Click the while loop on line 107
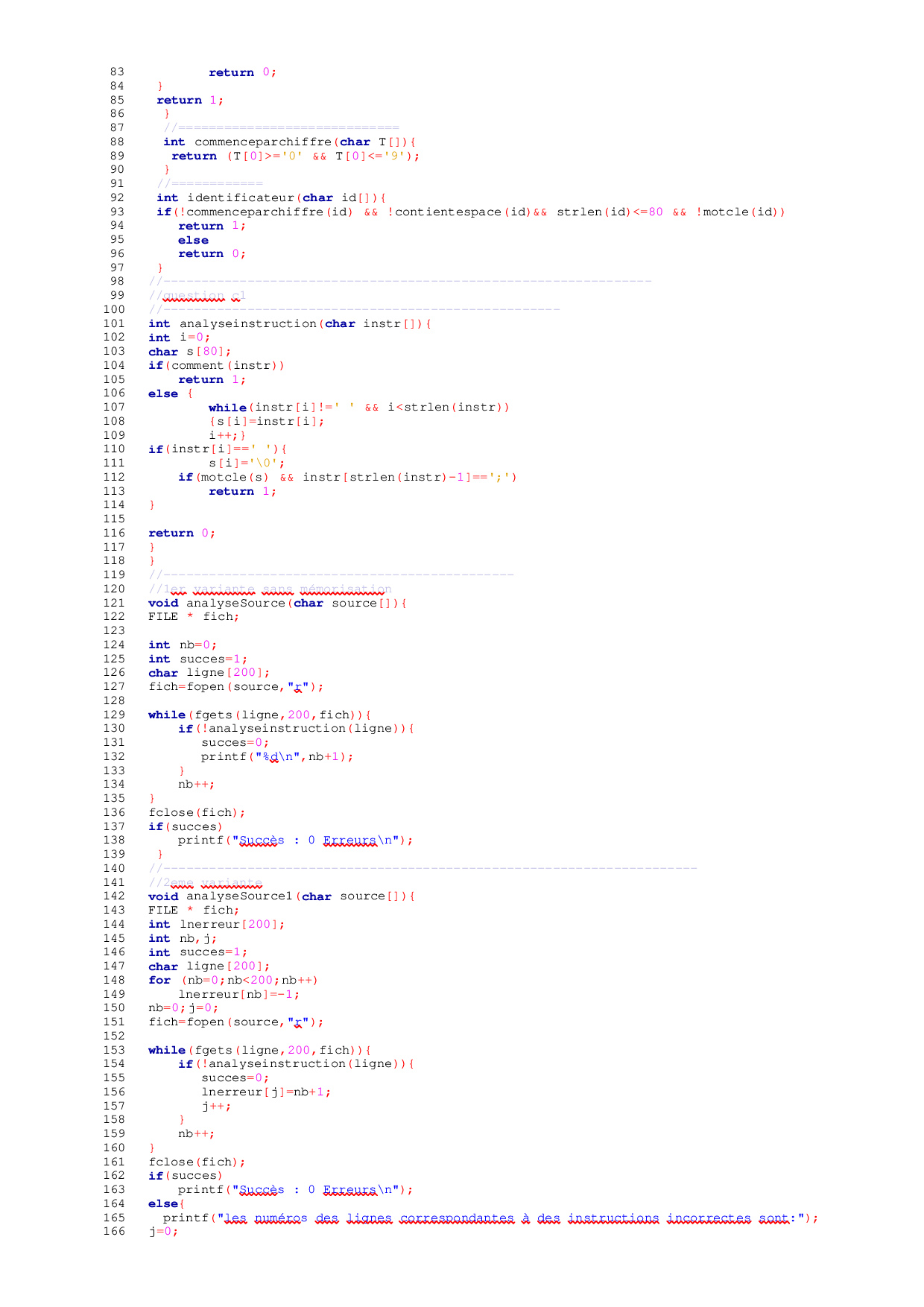The height and width of the screenshot is (1307, 924). [358, 408]
